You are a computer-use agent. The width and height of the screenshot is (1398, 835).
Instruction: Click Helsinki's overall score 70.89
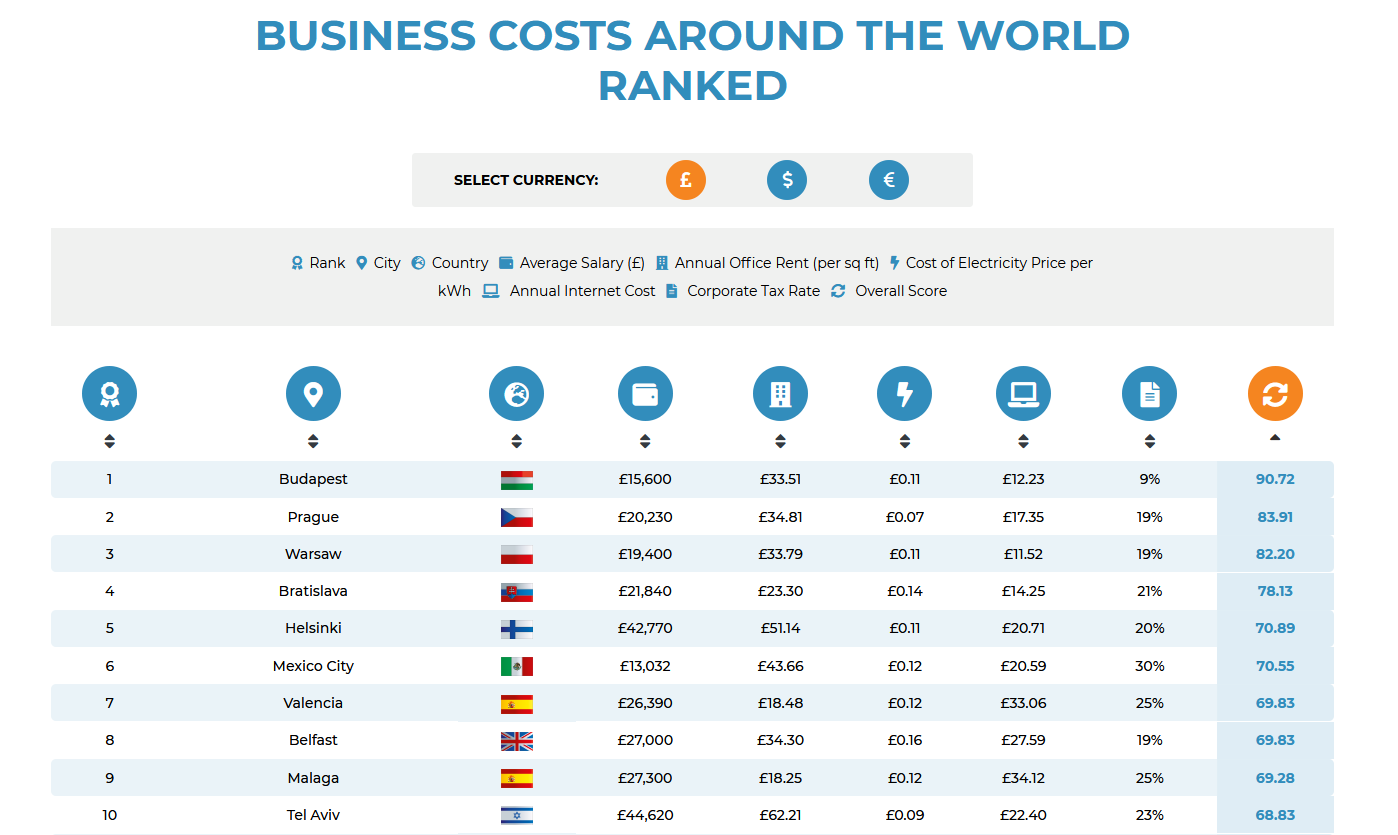[1275, 628]
